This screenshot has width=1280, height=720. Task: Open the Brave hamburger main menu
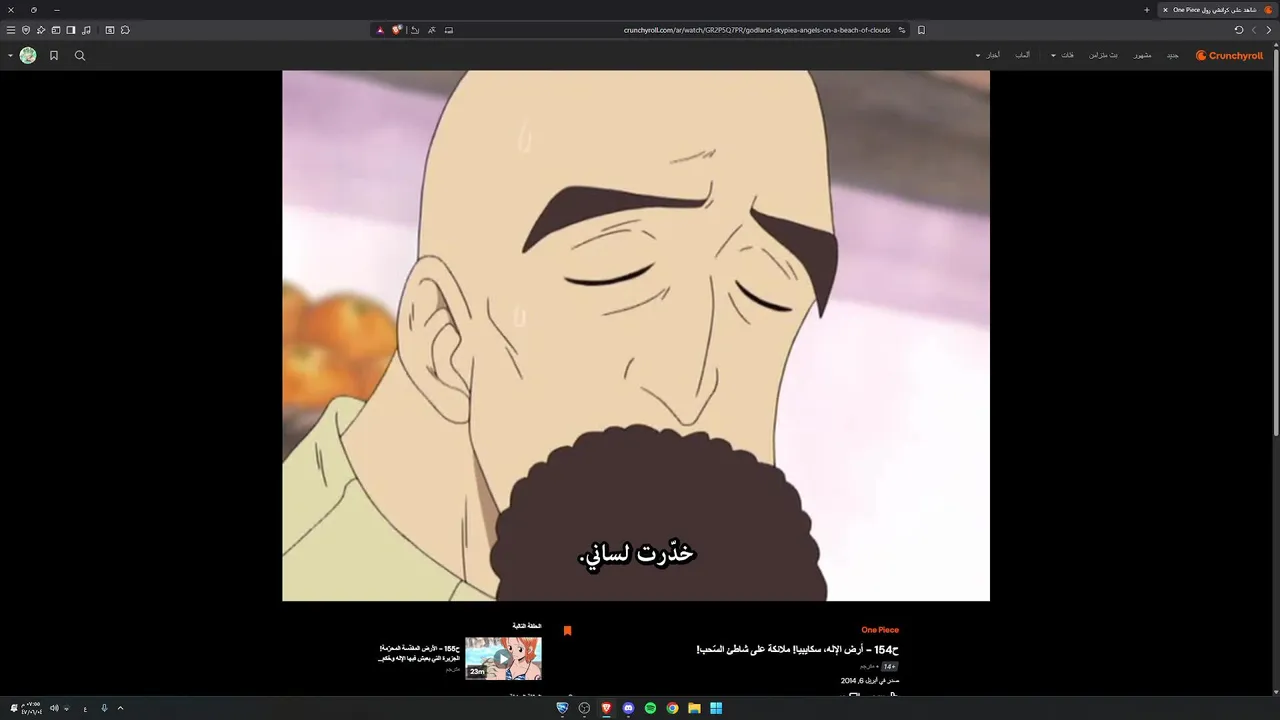11,30
